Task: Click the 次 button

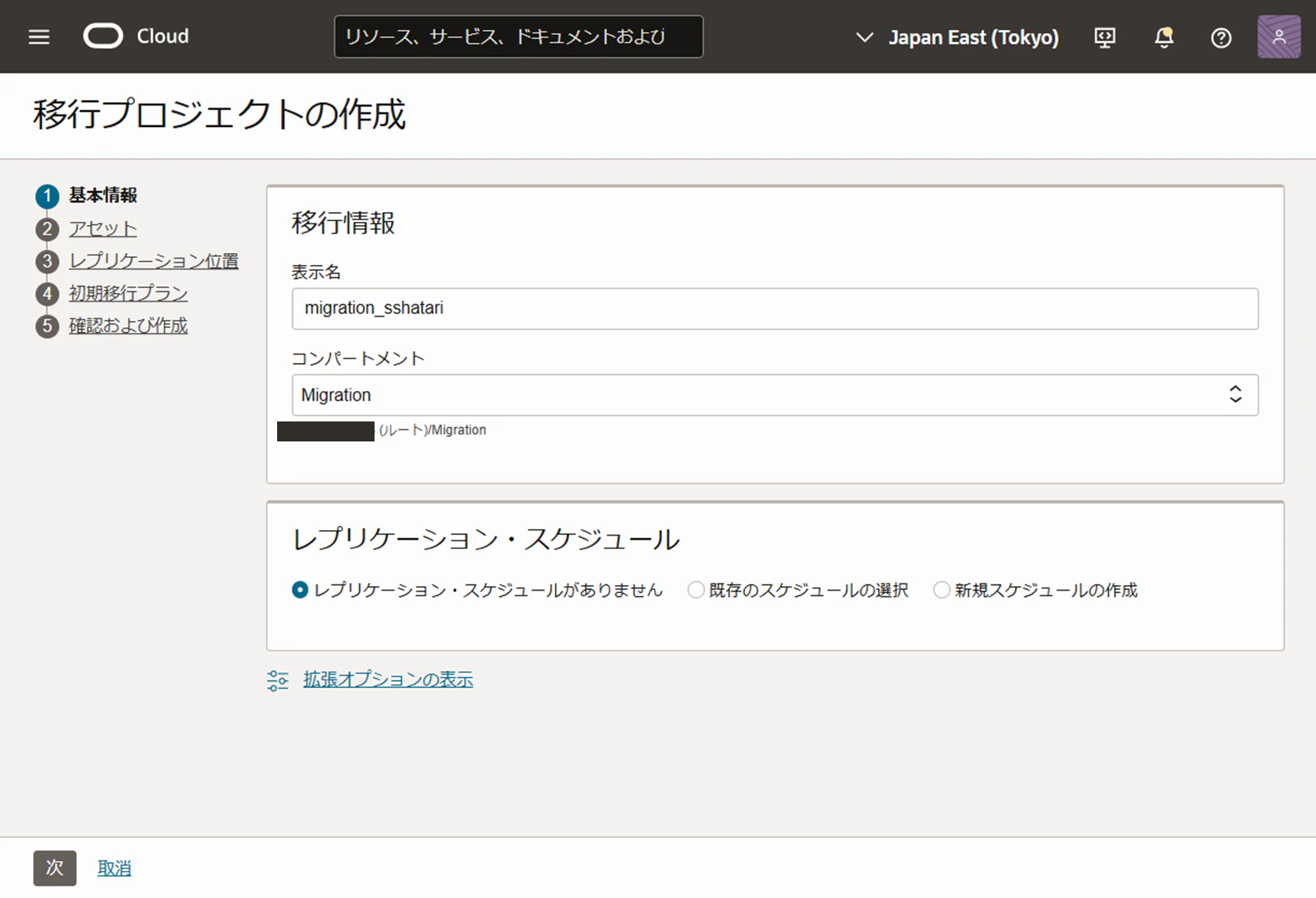Action: click(55, 868)
